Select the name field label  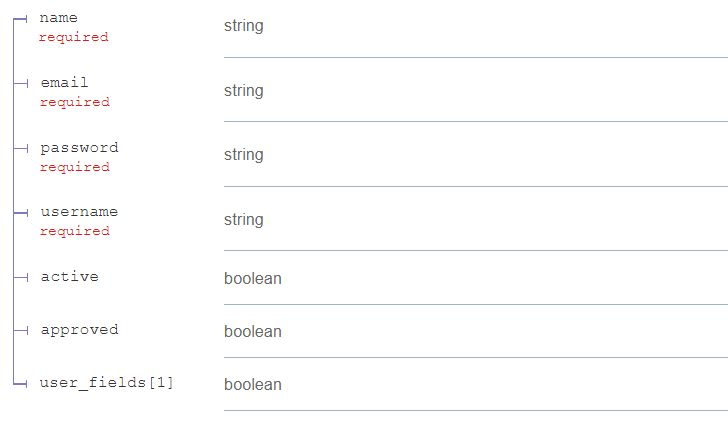click(x=58, y=18)
